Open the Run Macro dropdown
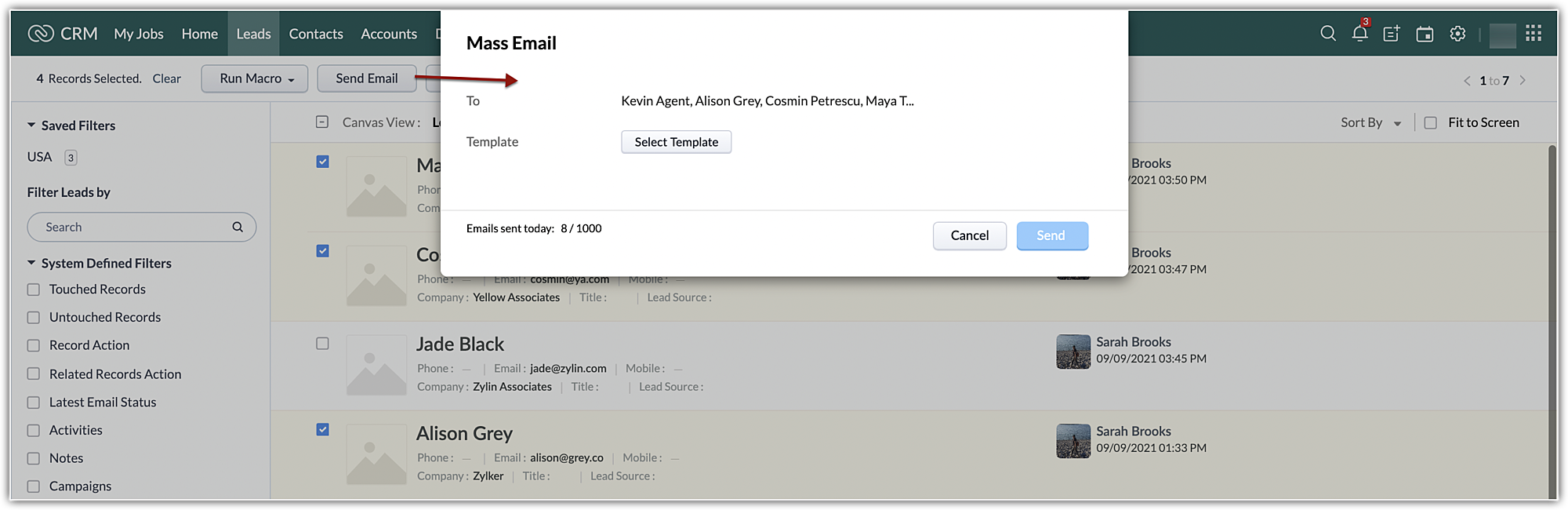This screenshot has width=1568, height=510. tap(255, 78)
